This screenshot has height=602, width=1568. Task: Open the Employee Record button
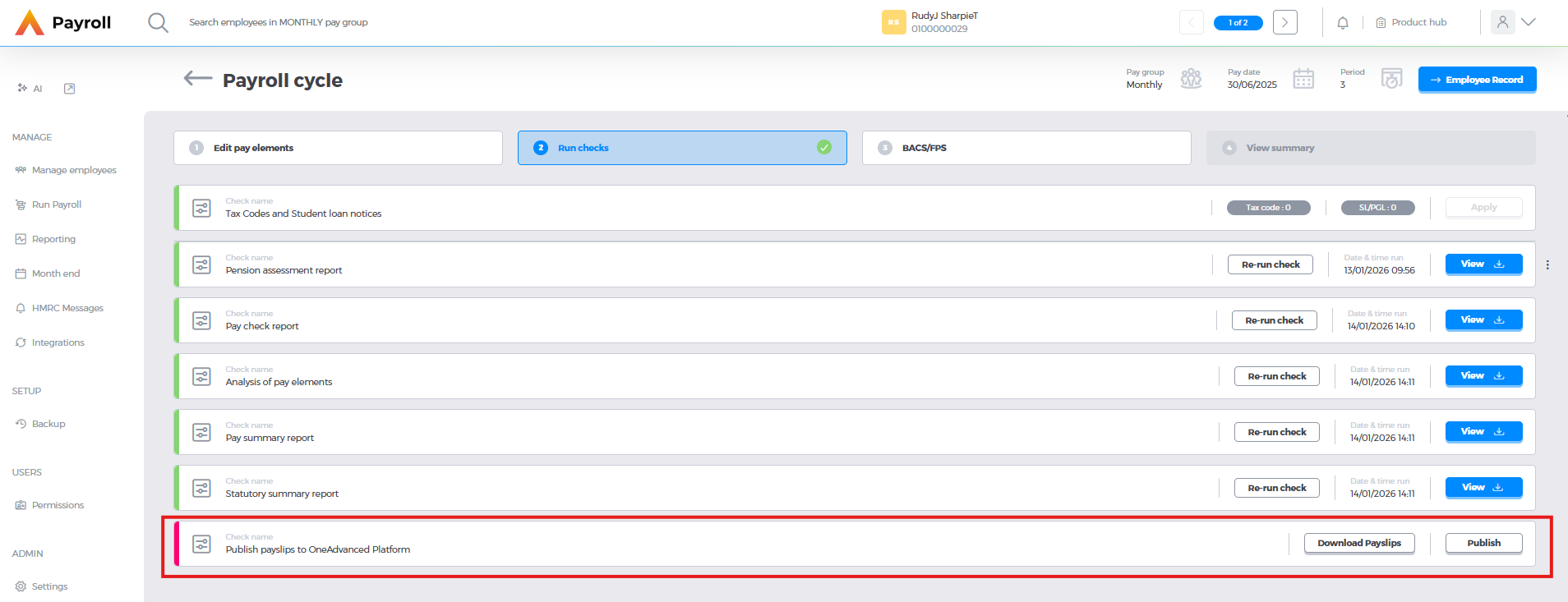[1477, 80]
